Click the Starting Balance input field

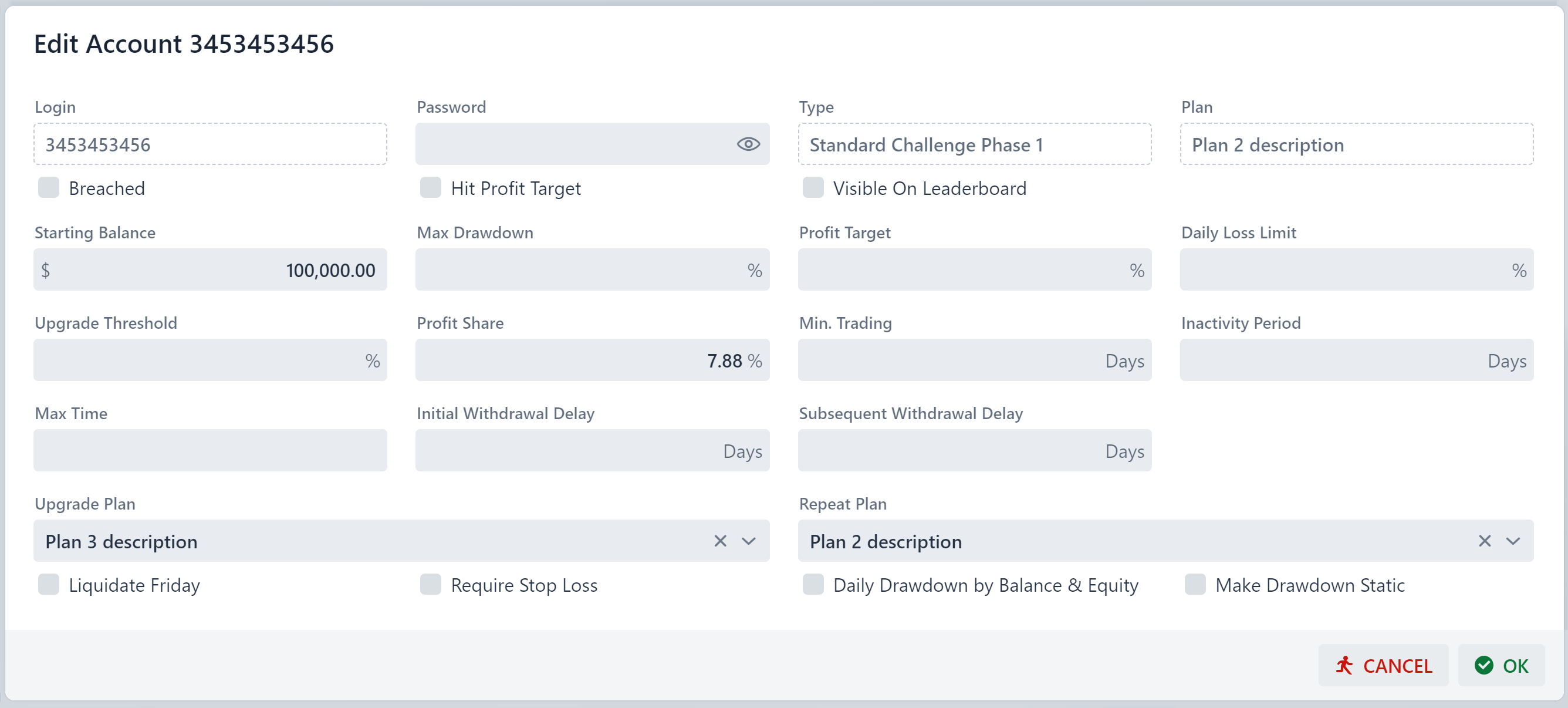point(210,269)
